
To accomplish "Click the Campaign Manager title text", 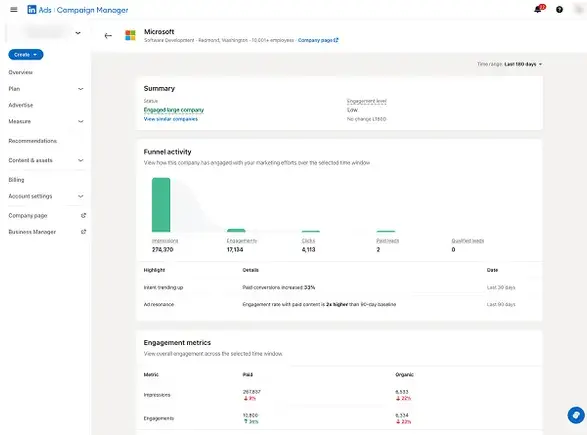I will point(92,10).
